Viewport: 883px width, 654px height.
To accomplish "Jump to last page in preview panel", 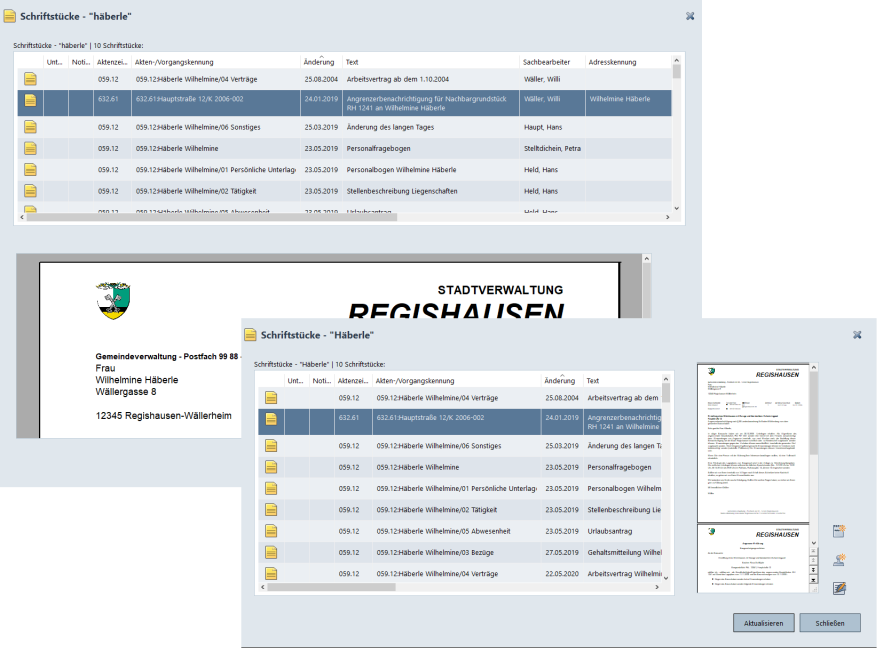I will [x=812, y=581].
